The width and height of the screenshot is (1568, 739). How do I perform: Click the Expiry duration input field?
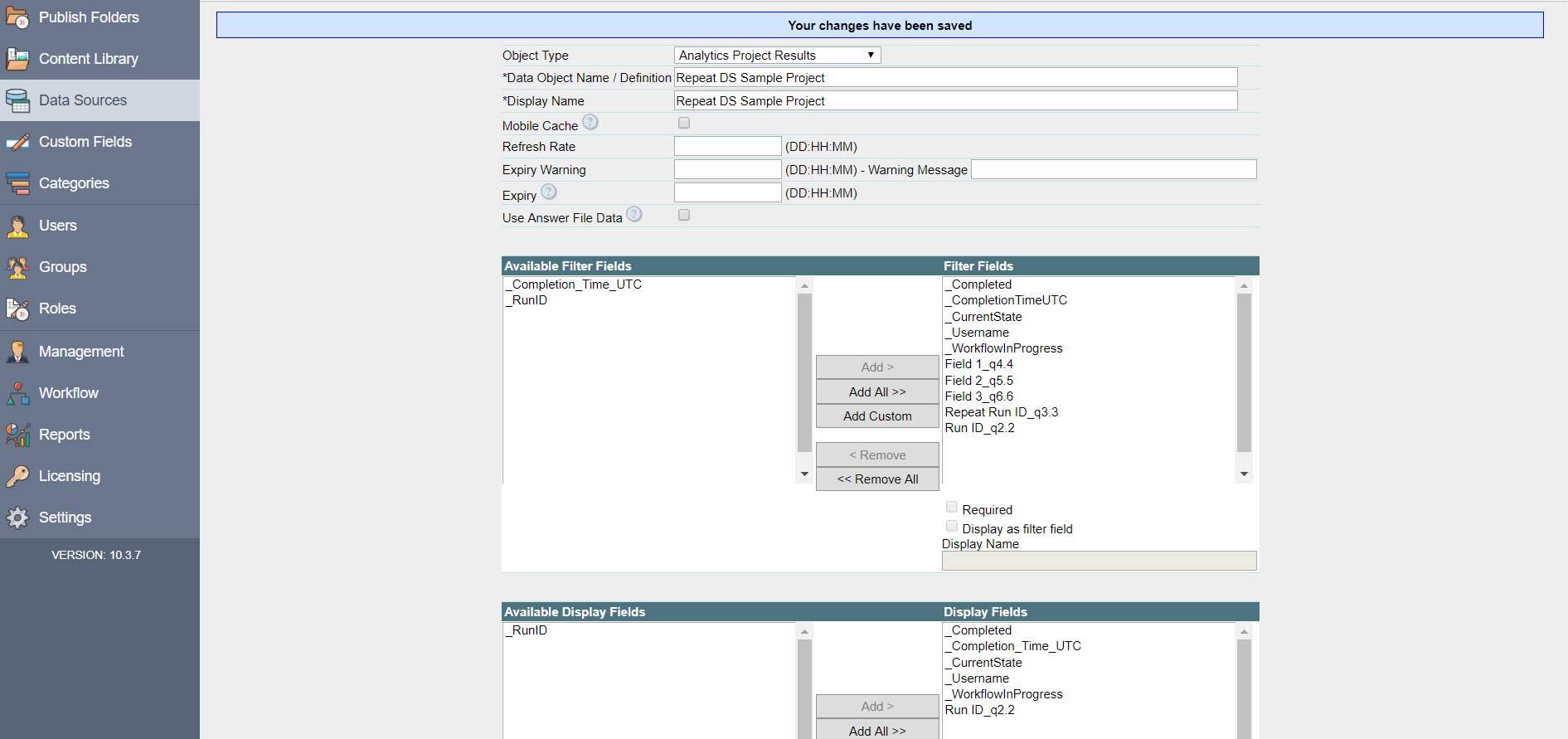click(728, 192)
